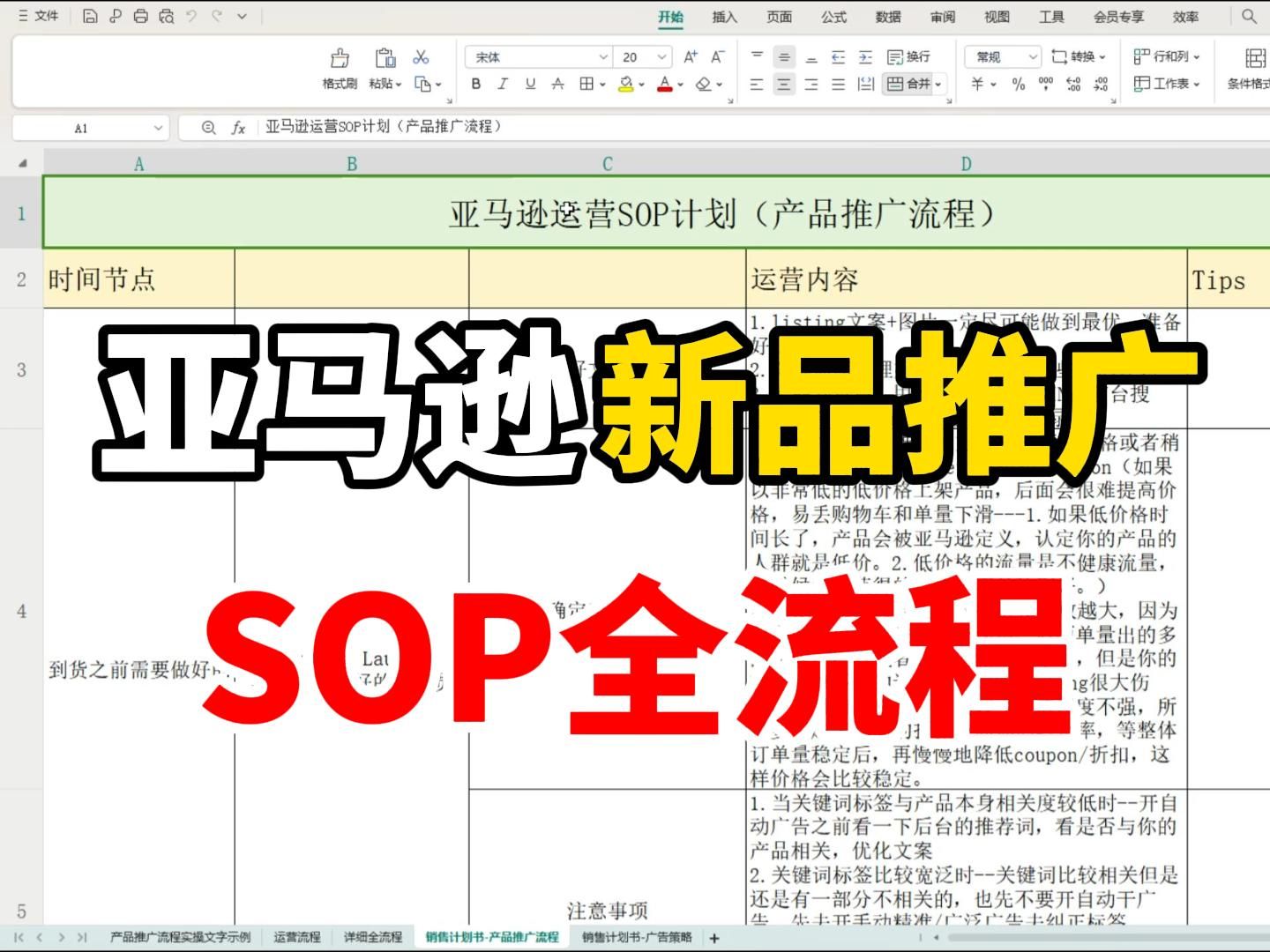Click the Redo arrow

(217, 16)
